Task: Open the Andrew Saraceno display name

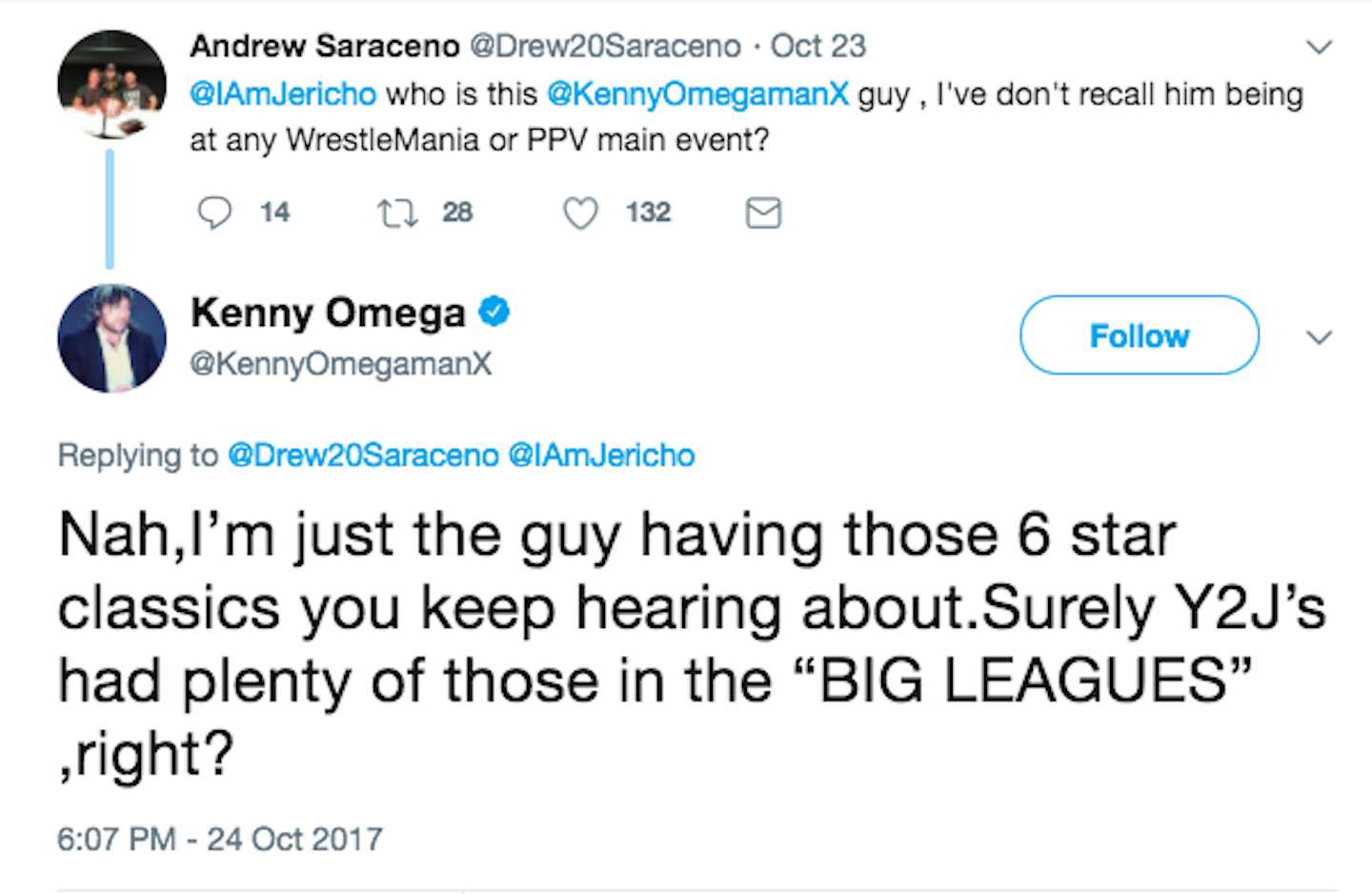Action: (325, 46)
